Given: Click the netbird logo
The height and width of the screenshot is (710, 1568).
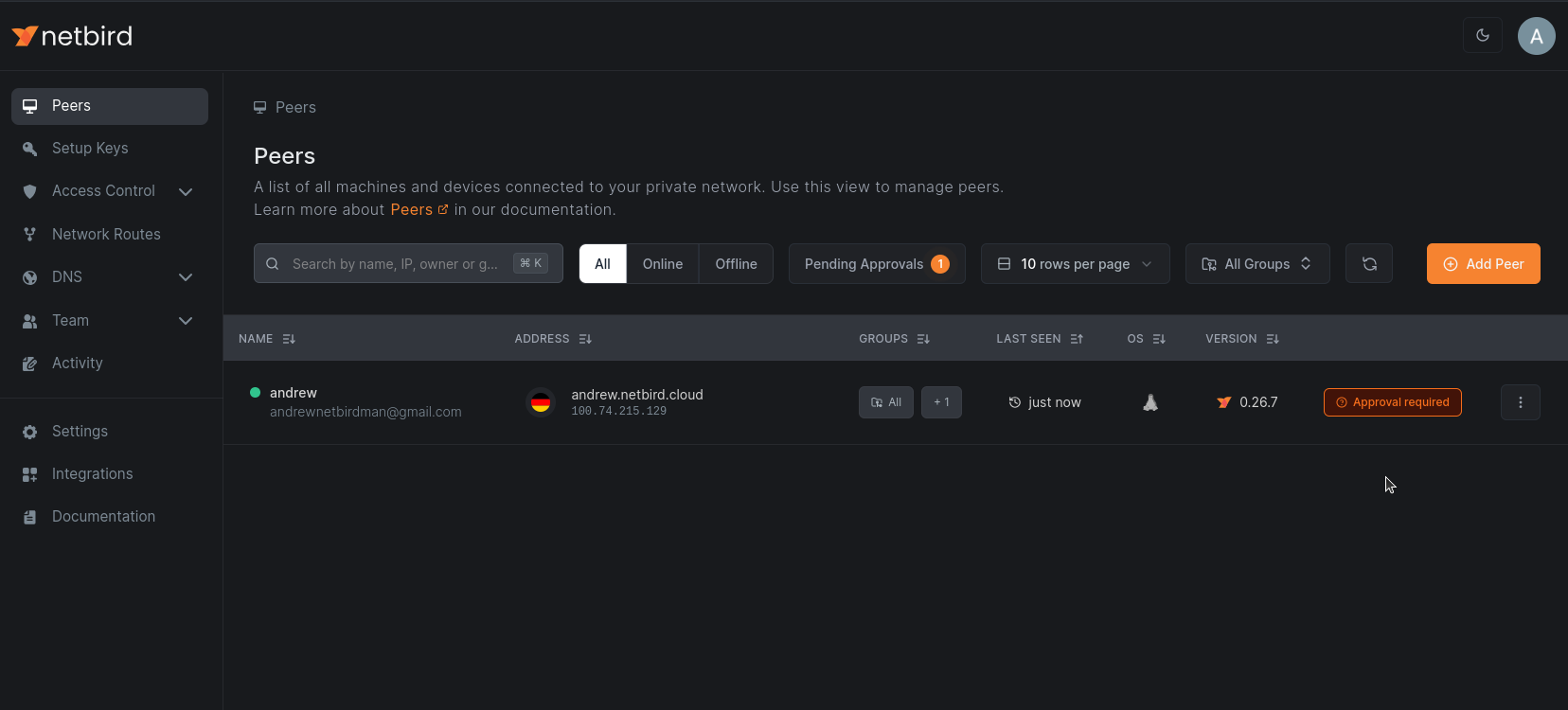Looking at the screenshot, I should 72,36.
